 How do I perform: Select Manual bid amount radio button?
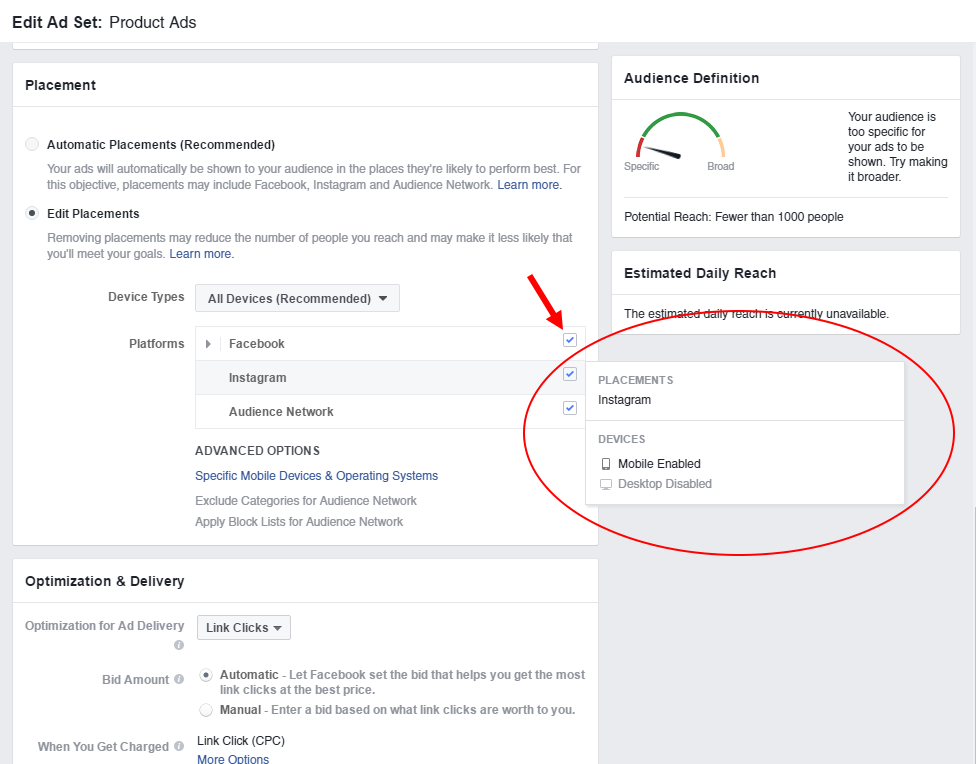[x=206, y=710]
